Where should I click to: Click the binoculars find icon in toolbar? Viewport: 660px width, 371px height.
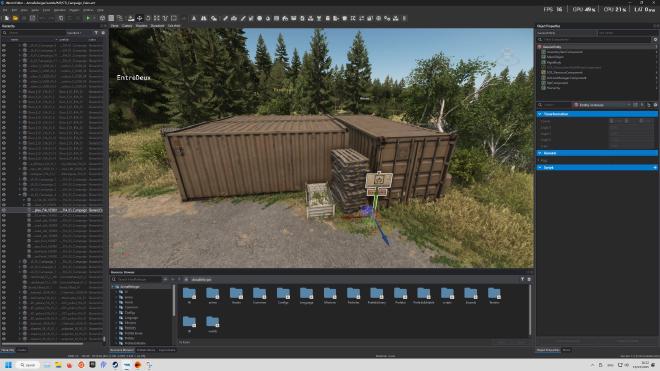pyautogui.click(x=204, y=18)
